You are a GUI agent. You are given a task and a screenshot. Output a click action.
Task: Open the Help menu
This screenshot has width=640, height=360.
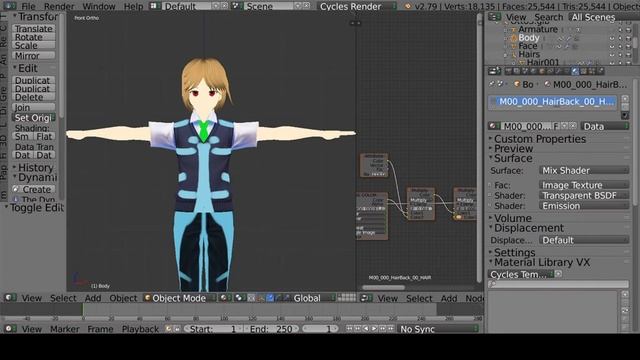pos(133,6)
